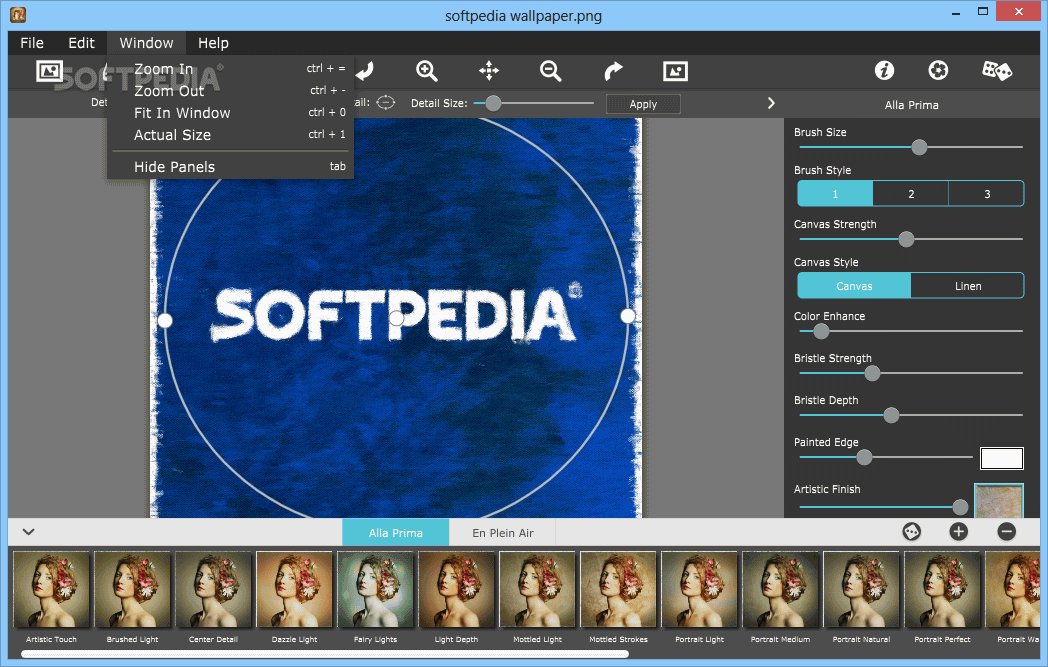Select the Light Depth preset thumbnail

click(456, 590)
